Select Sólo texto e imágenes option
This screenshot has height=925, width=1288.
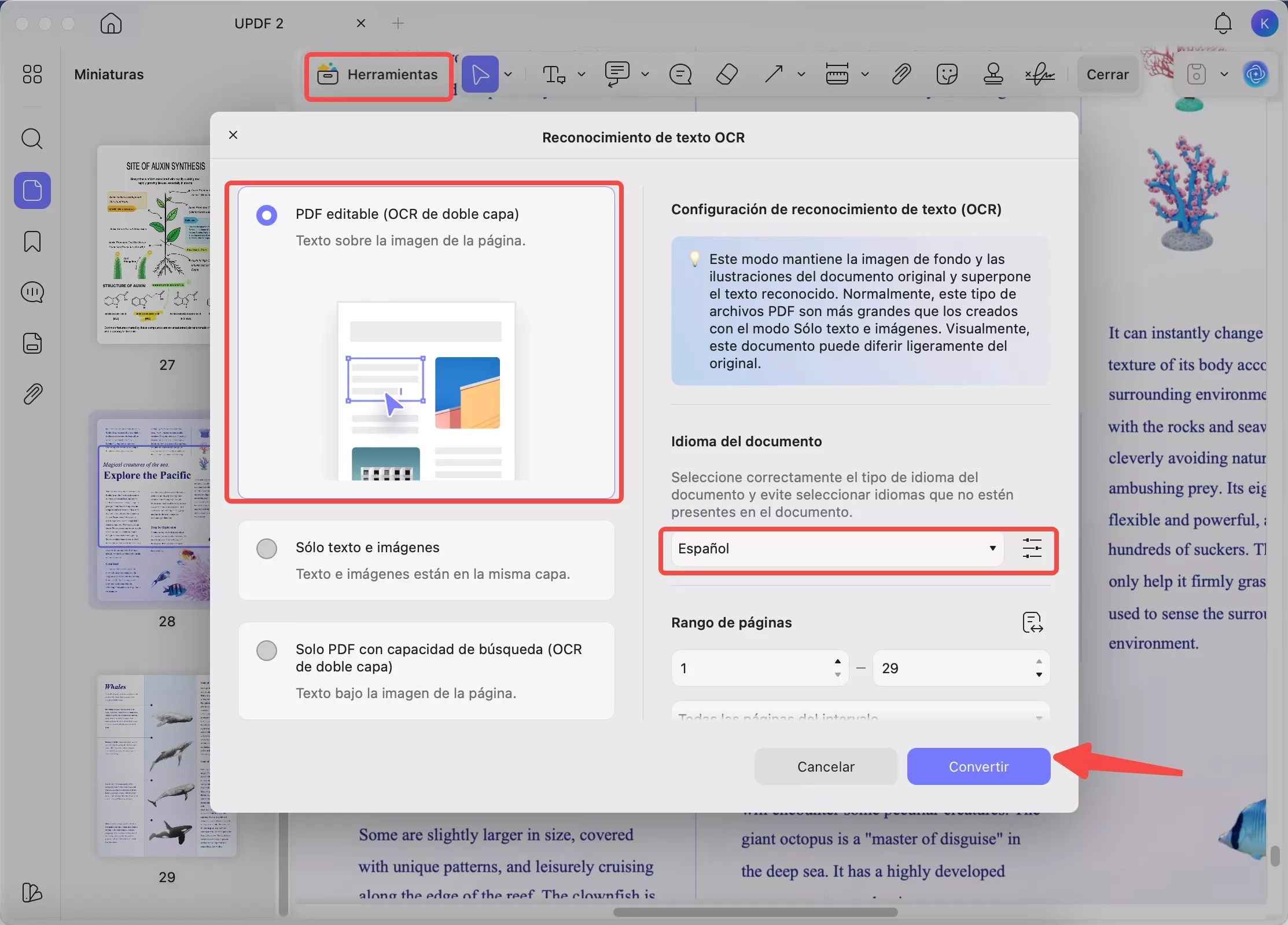point(426,560)
